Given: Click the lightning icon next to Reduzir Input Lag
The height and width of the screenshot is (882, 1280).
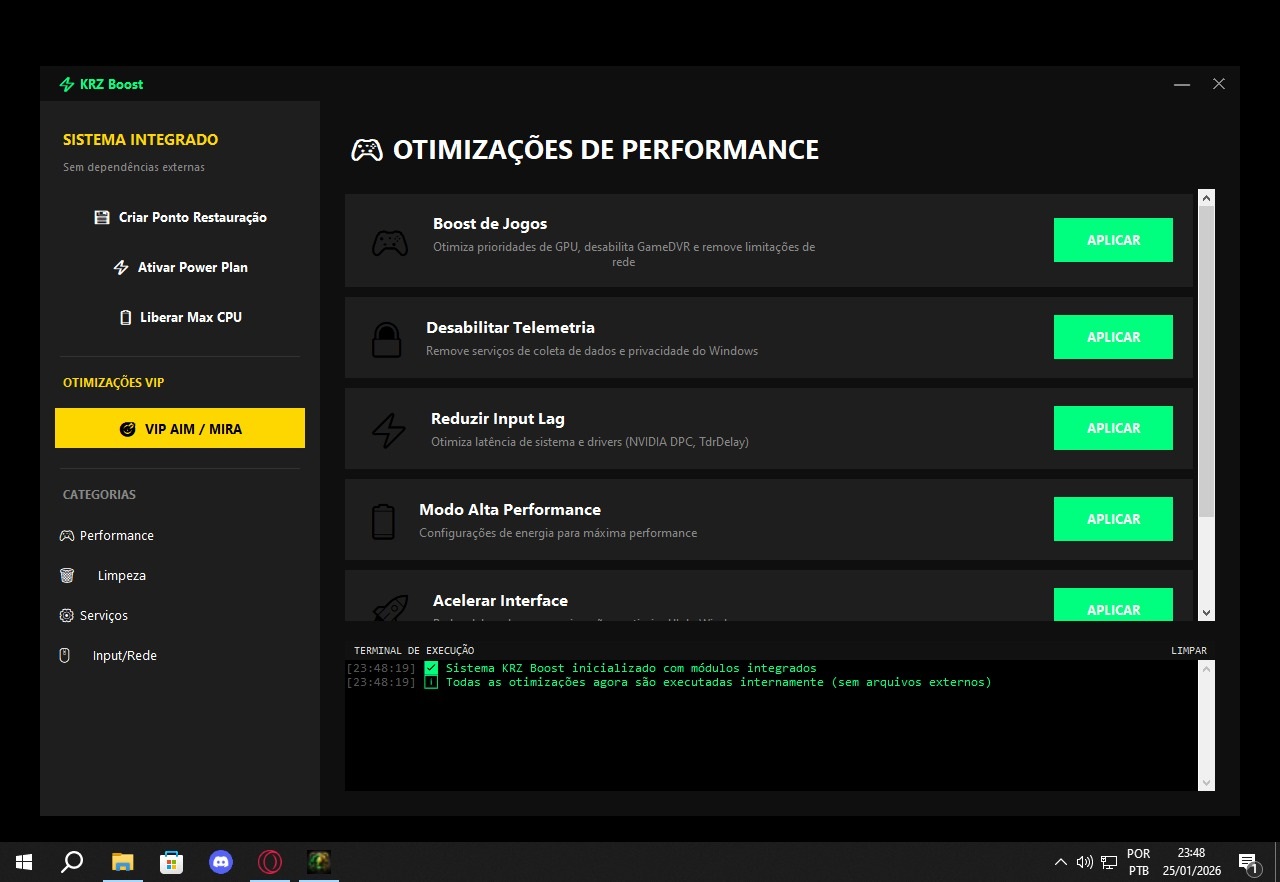Looking at the screenshot, I should click(388, 428).
